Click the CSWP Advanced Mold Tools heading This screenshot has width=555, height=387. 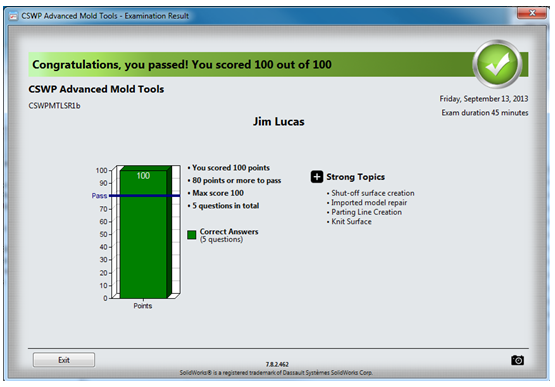96,89
